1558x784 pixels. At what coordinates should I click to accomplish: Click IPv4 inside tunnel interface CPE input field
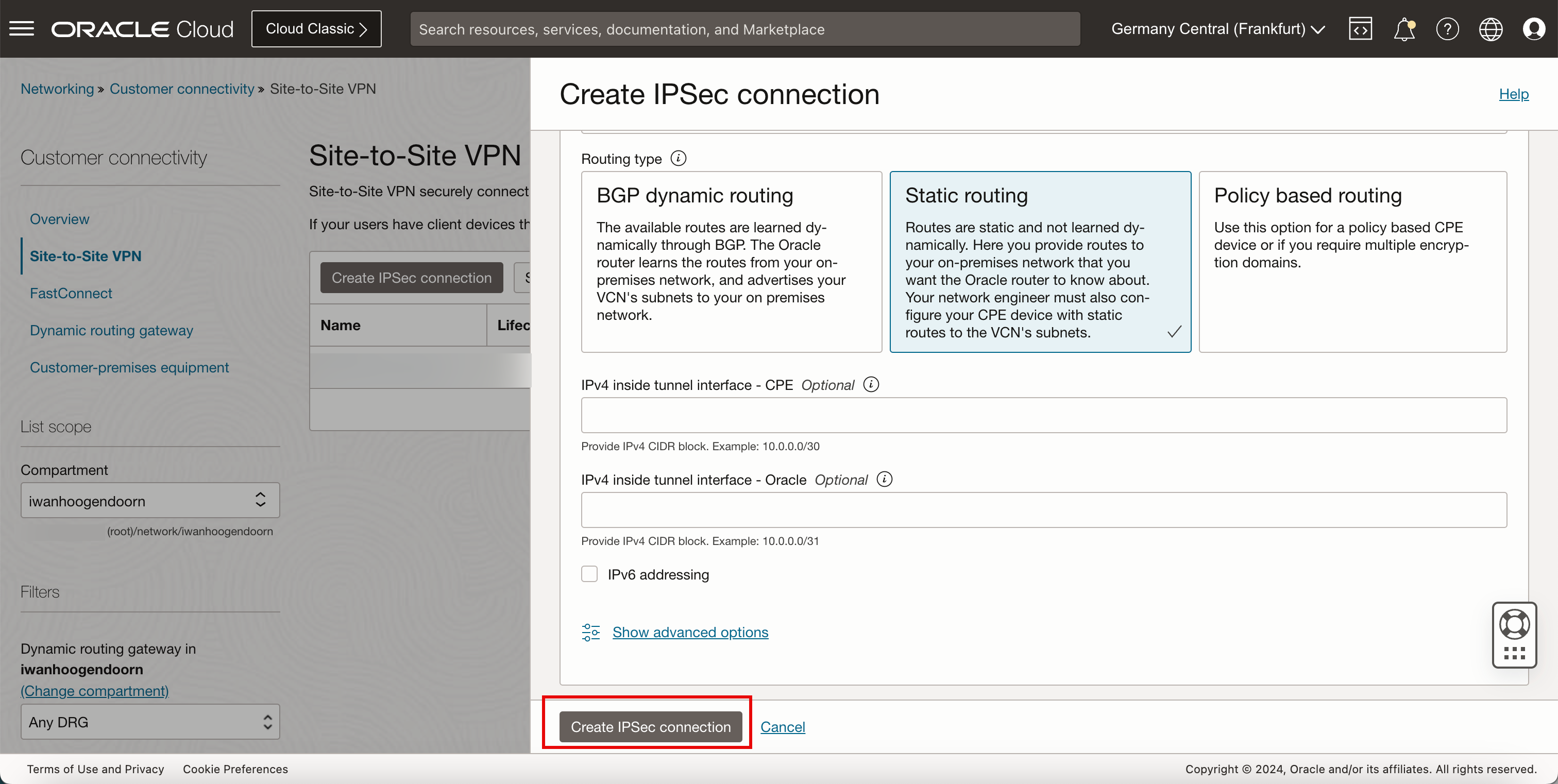pos(1044,416)
